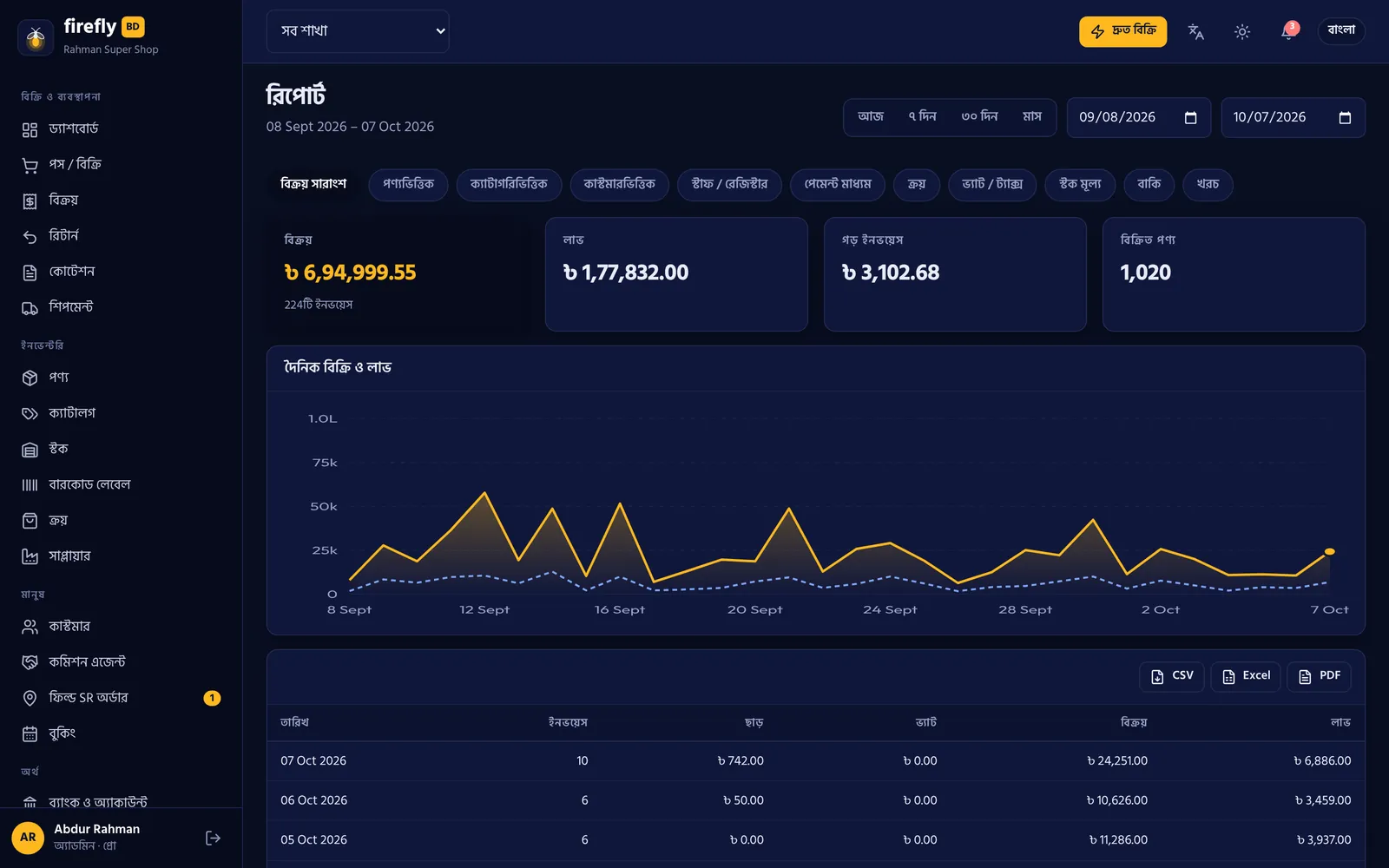Click the firefly logo icon
The width and height of the screenshot is (1389, 868).
(x=36, y=37)
